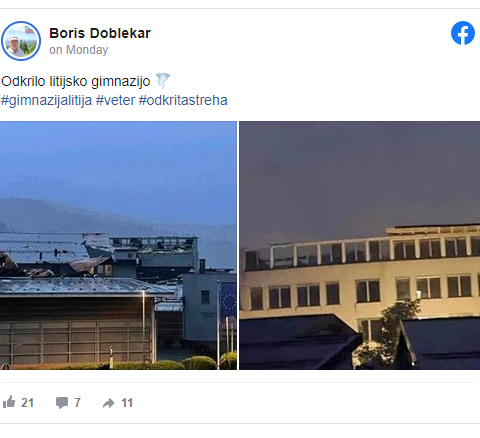
Task: Open the #odkritastreha hashtag
Action: [x=183, y=100]
